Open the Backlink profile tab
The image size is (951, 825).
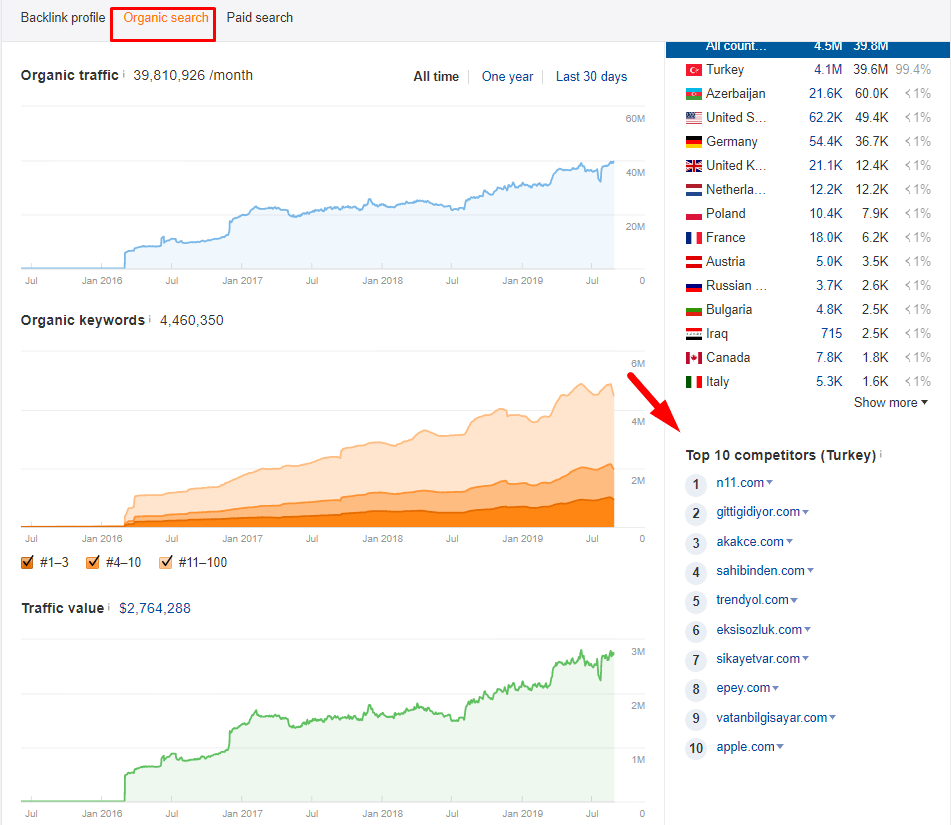pyautogui.click(x=62, y=18)
